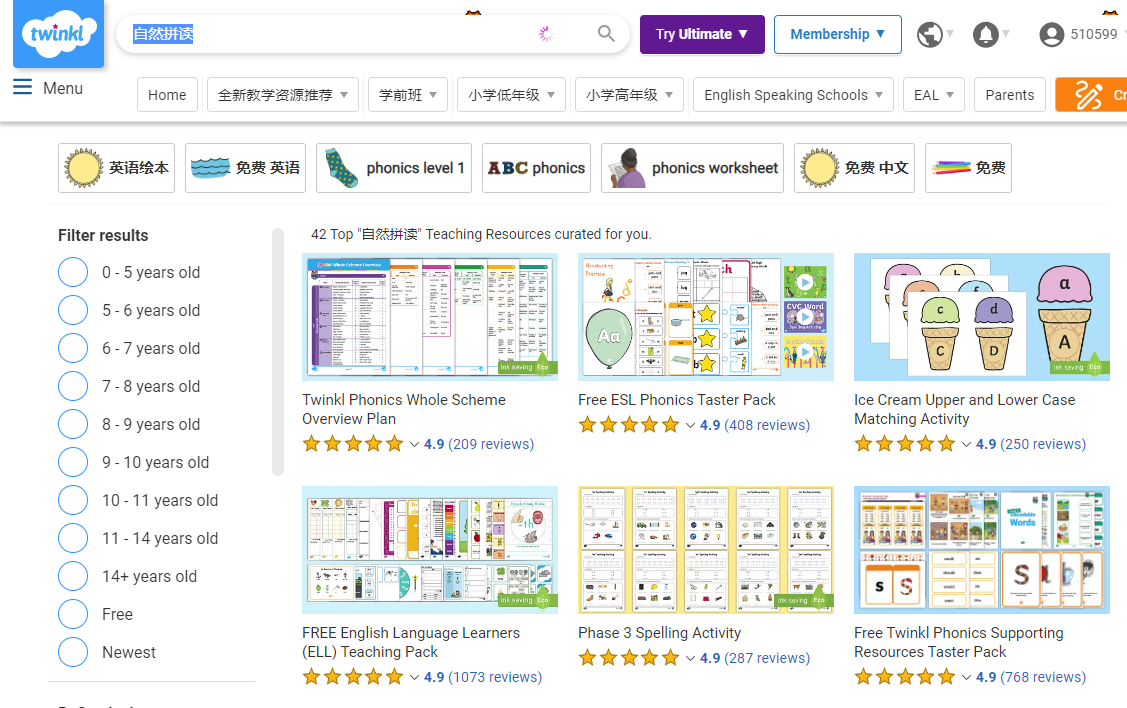Select the 11 - 14 years old filter
The width and height of the screenshot is (1127, 708).
pyautogui.click(x=73, y=538)
